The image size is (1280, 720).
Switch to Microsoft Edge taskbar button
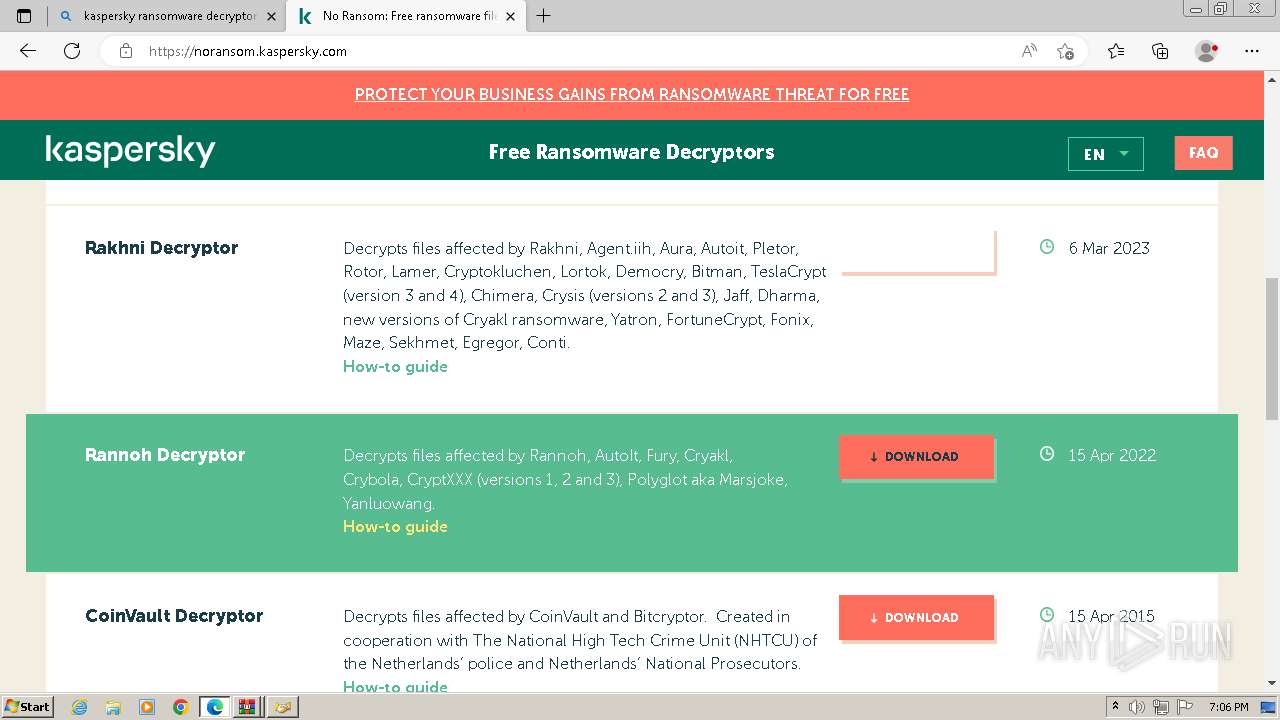(214, 707)
